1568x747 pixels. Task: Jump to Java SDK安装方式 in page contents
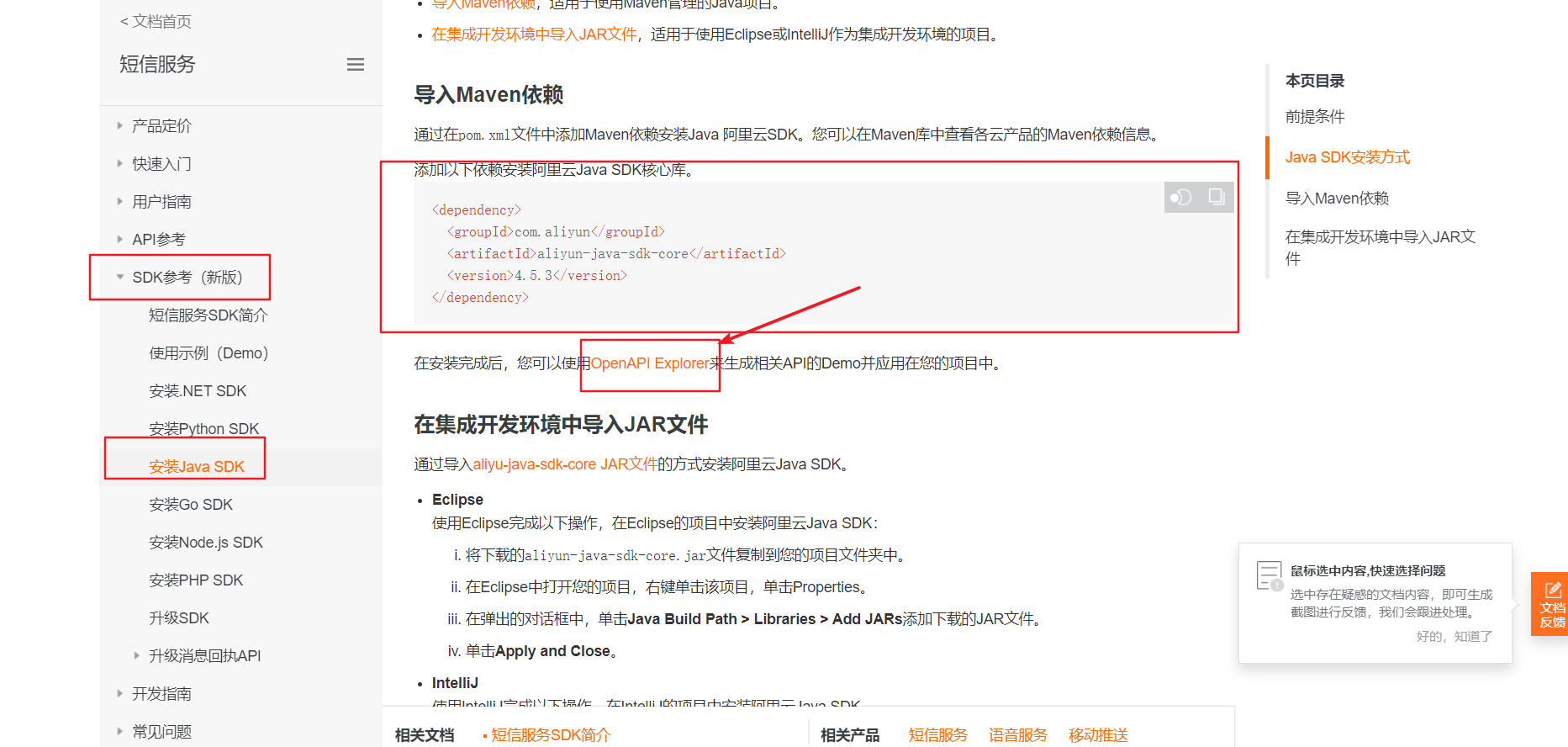(x=1348, y=157)
